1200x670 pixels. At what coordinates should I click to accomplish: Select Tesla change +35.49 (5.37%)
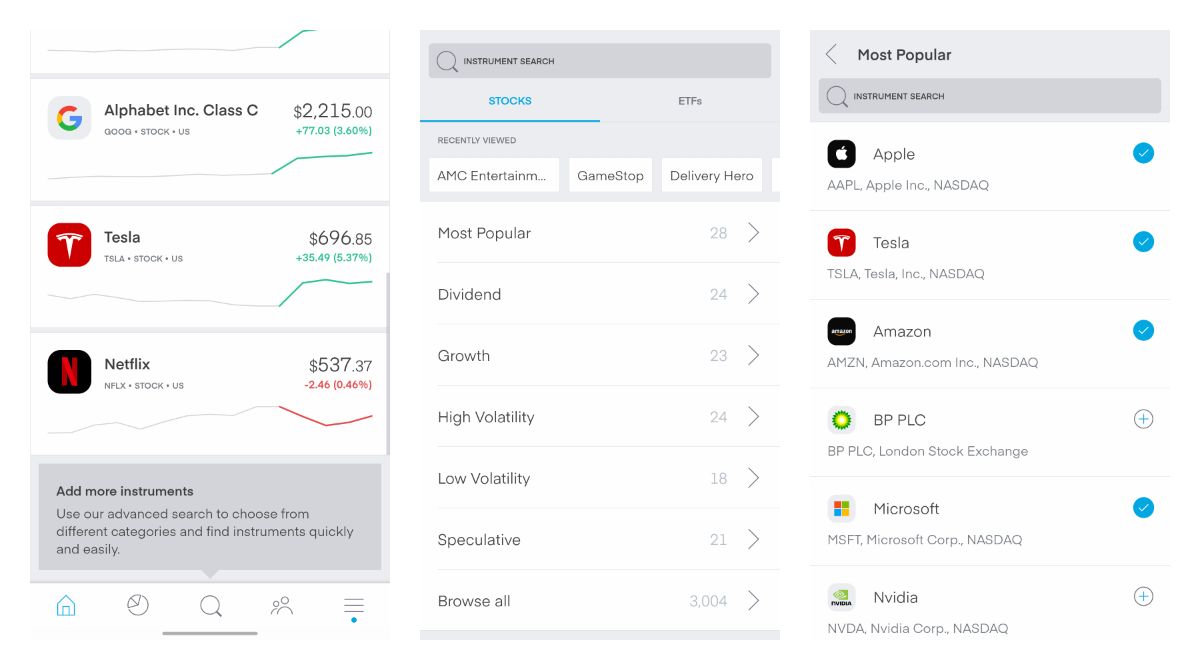(334, 258)
